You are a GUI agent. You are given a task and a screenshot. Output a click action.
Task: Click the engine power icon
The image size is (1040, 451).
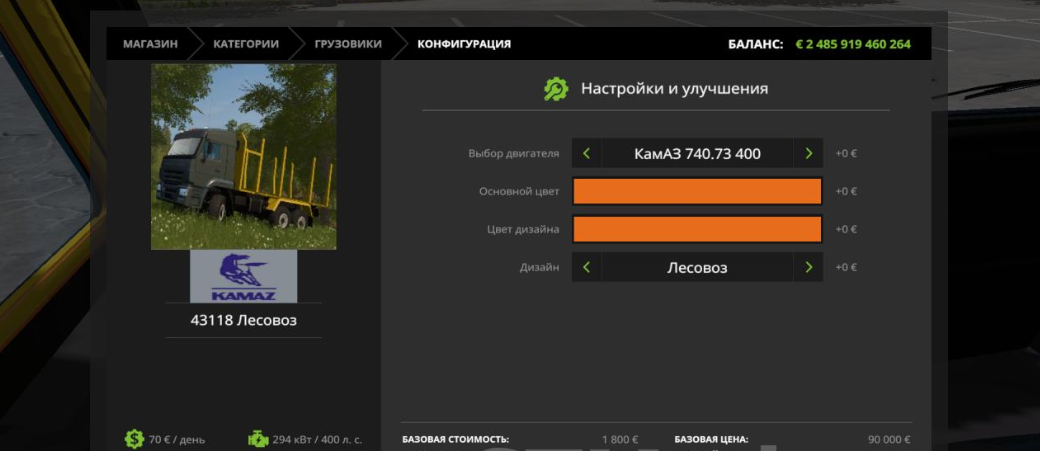[258, 439]
